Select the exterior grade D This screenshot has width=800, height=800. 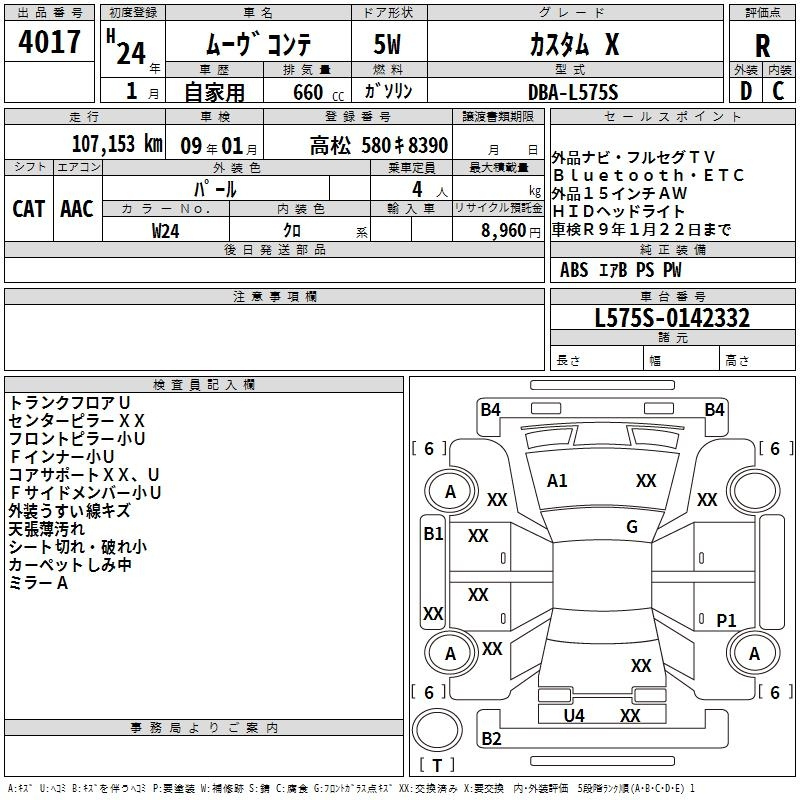(x=746, y=91)
